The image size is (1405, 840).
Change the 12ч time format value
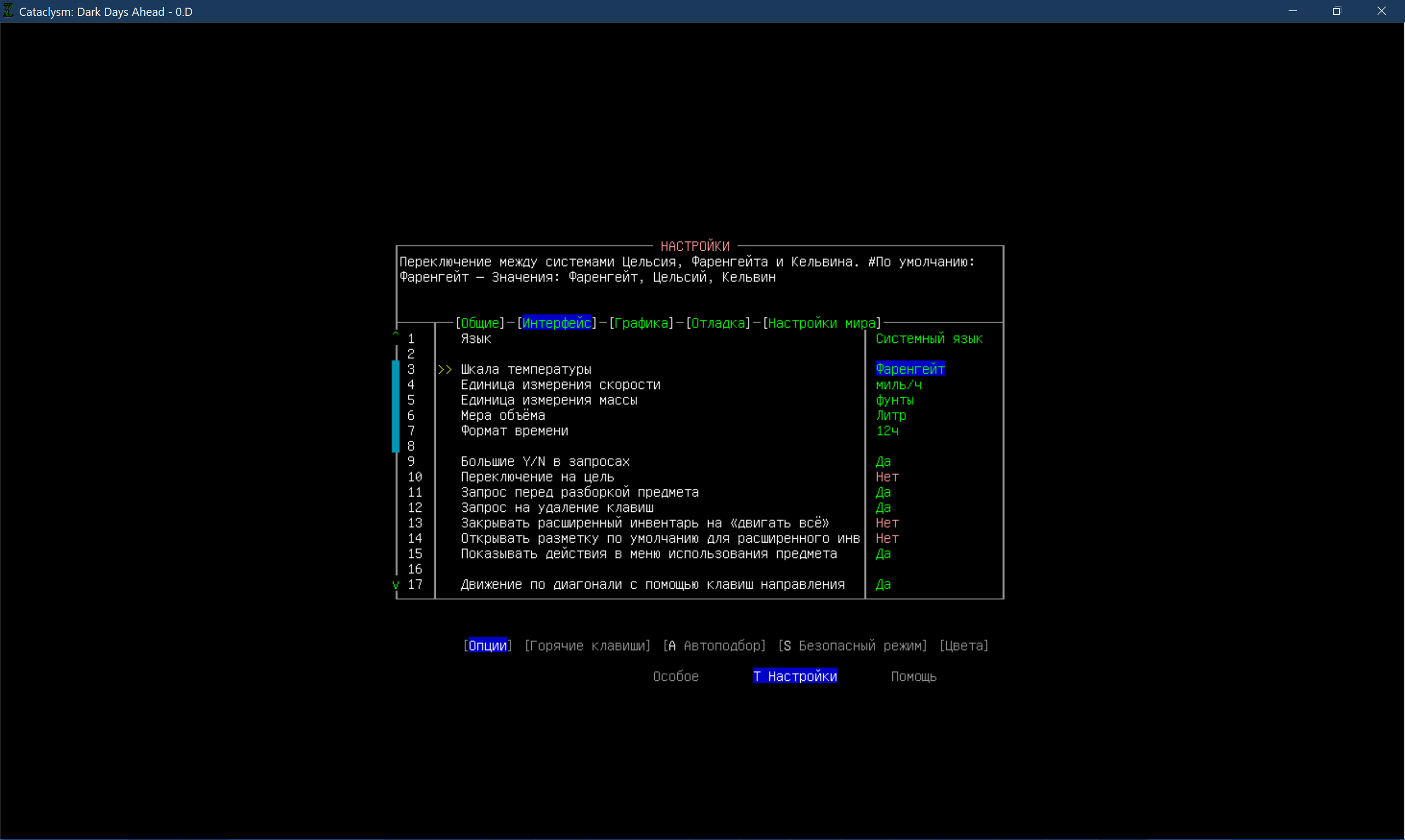[887, 431]
